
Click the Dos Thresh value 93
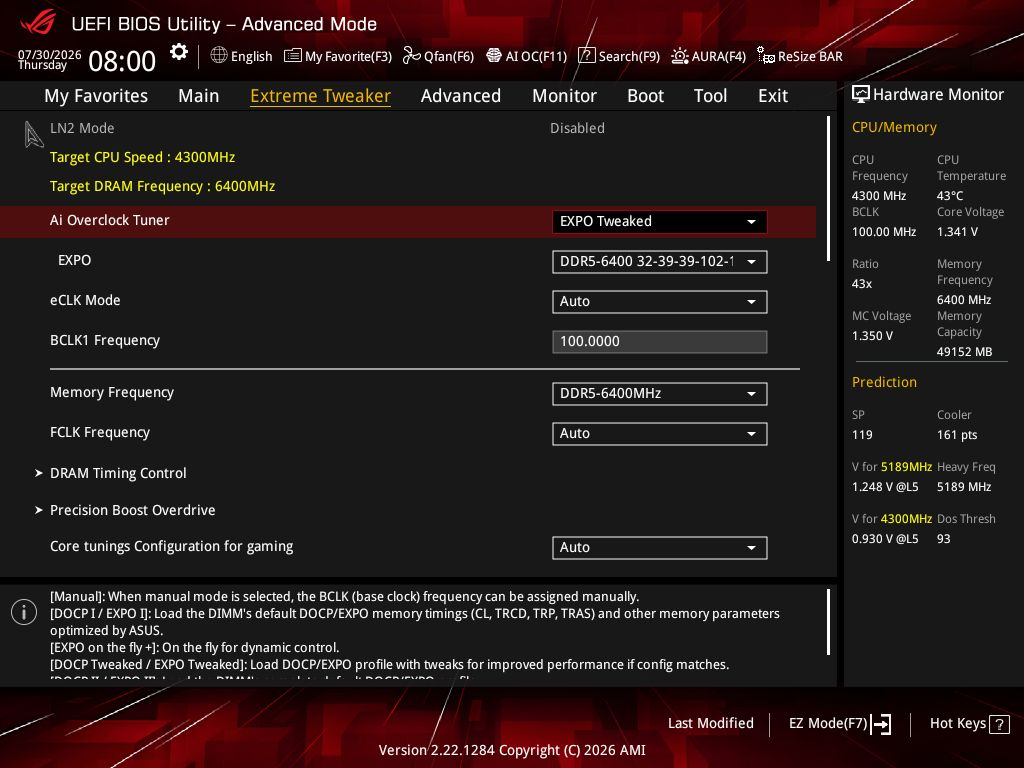[944, 539]
